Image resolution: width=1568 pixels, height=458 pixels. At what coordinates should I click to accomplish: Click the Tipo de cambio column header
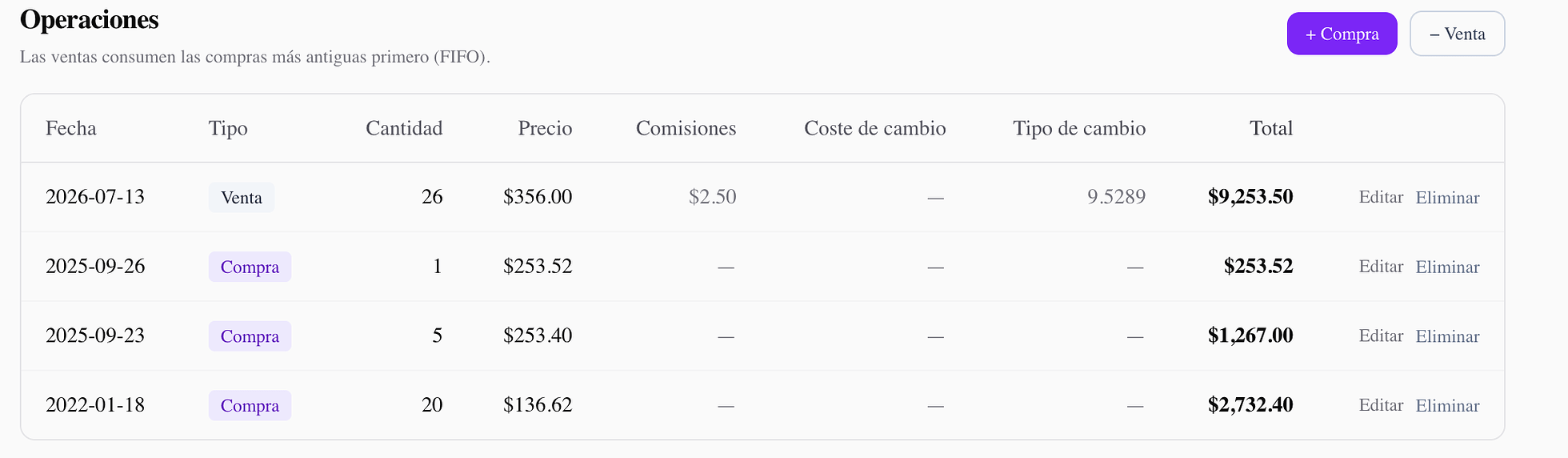pos(1079,128)
